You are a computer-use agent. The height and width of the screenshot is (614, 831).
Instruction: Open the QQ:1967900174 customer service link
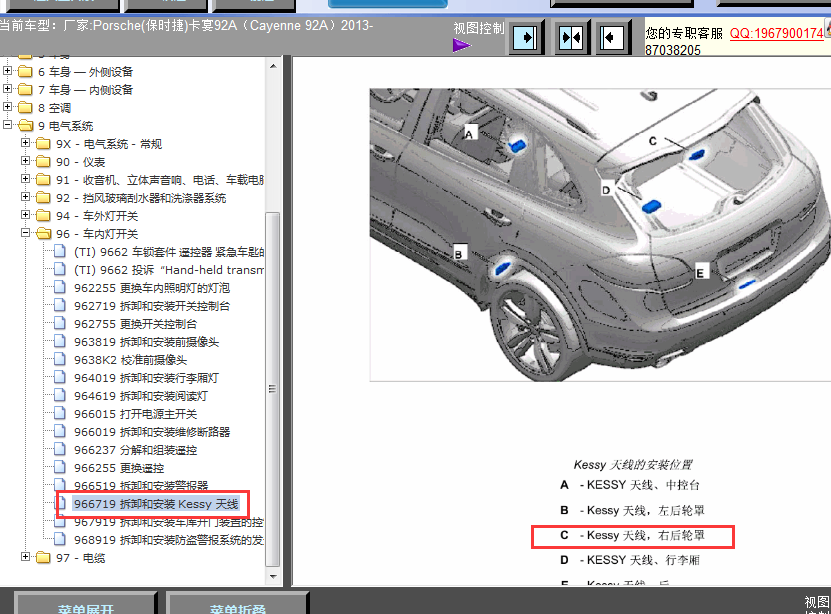(x=776, y=33)
